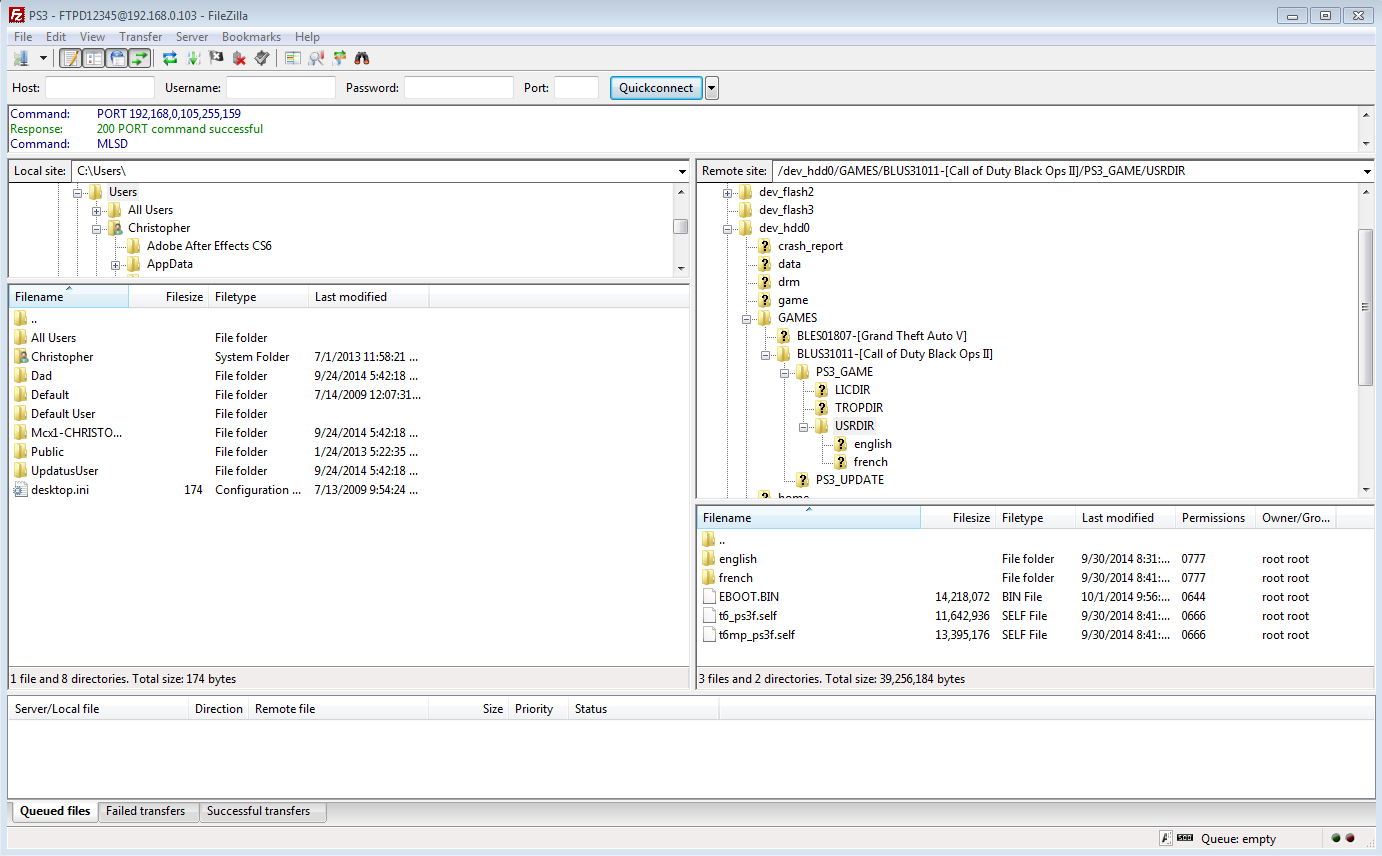Click the Quickconnect button
This screenshot has width=1382, height=856.
[656, 88]
